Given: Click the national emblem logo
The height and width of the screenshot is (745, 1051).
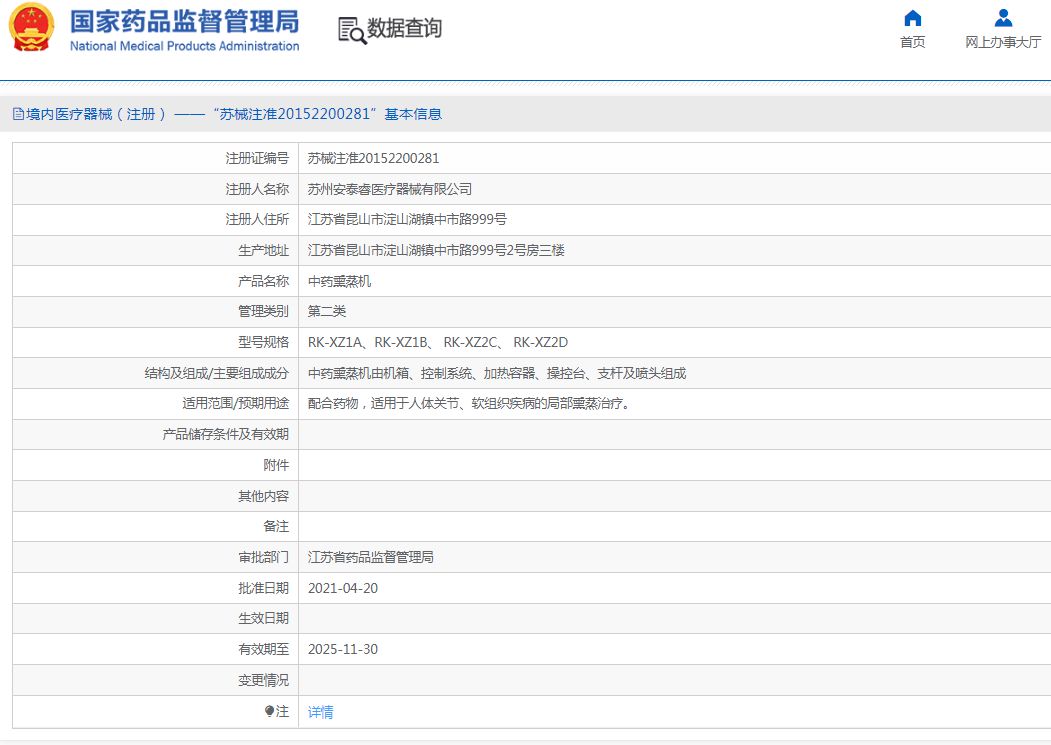Looking at the screenshot, I should [32, 30].
